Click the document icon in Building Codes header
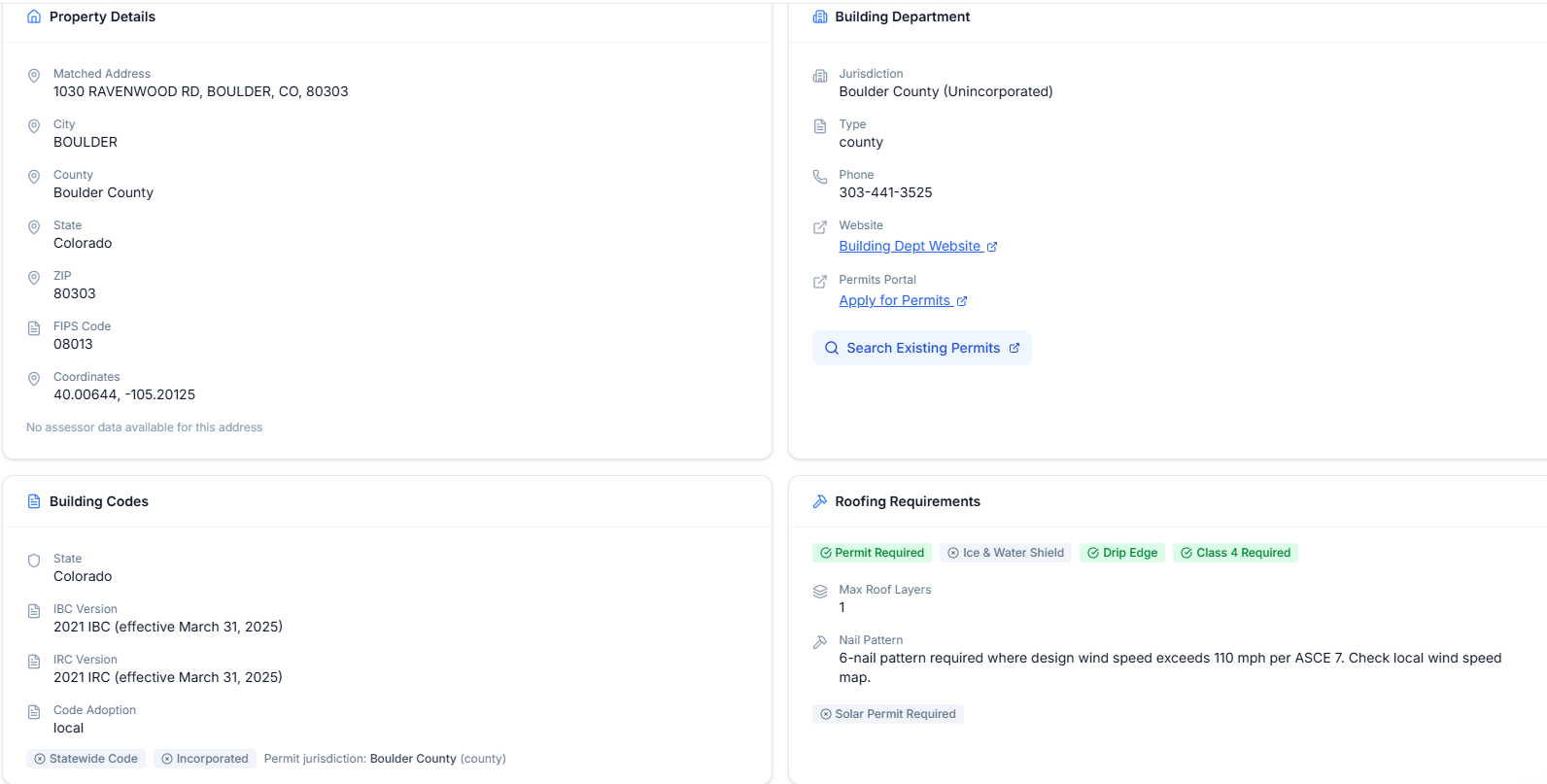The width and height of the screenshot is (1547, 784). pos(34,501)
